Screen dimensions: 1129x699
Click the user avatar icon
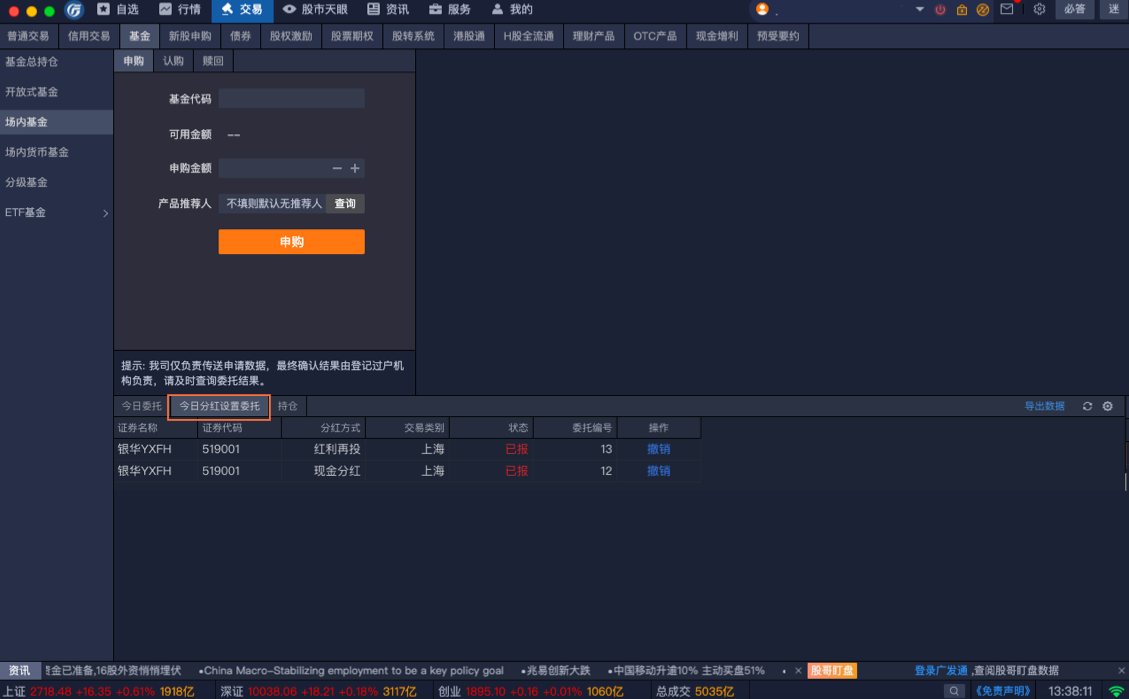click(763, 10)
